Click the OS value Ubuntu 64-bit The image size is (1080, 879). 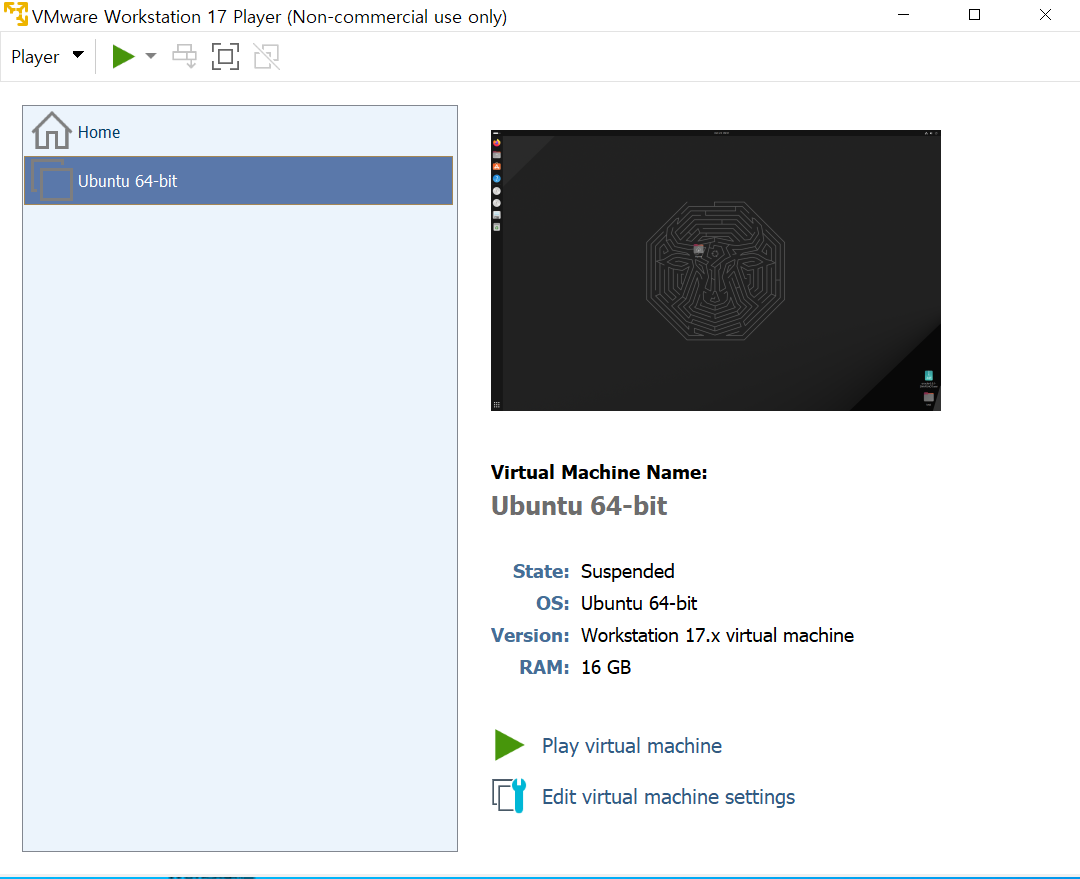(638, 603)
